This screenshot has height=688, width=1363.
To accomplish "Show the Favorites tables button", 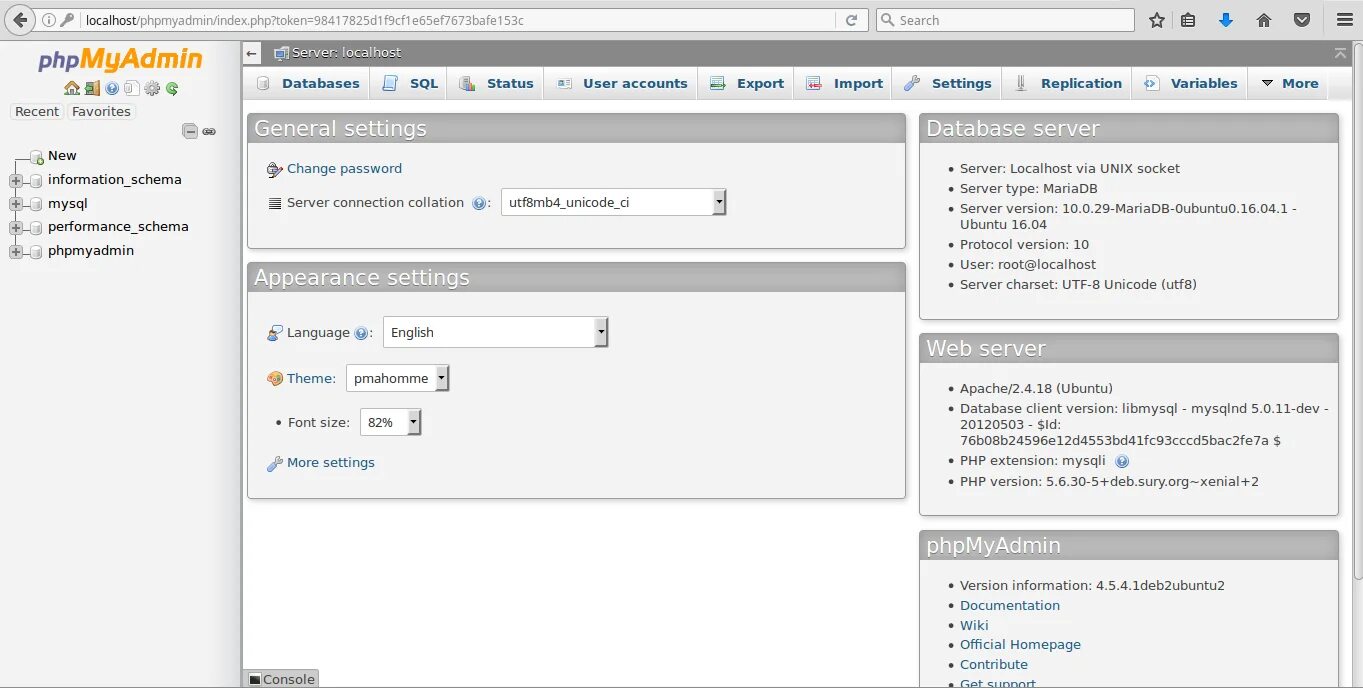I will coord(101,112).
